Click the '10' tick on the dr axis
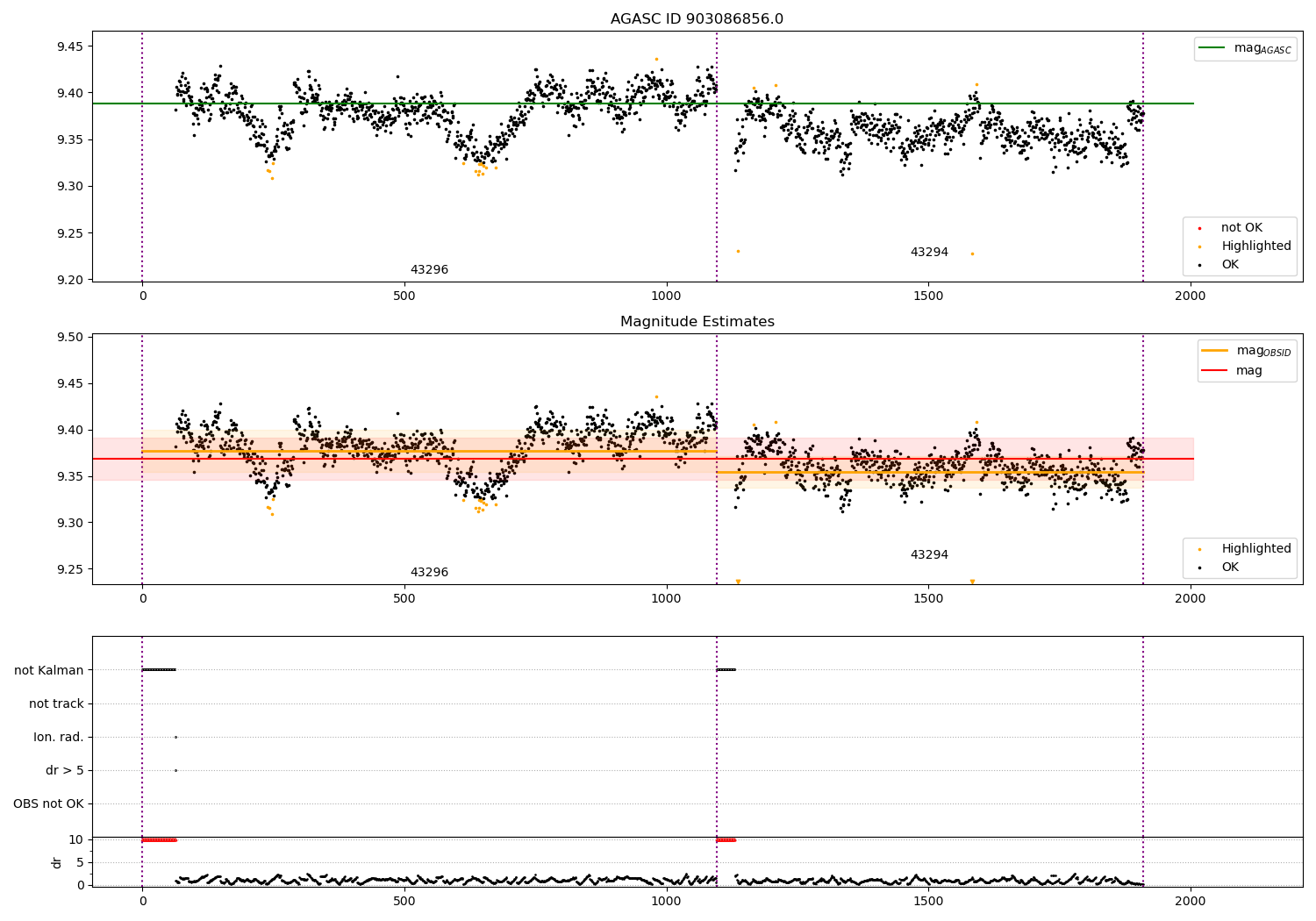The height and width of the screenshot is (921, 1316). [75, 839]
